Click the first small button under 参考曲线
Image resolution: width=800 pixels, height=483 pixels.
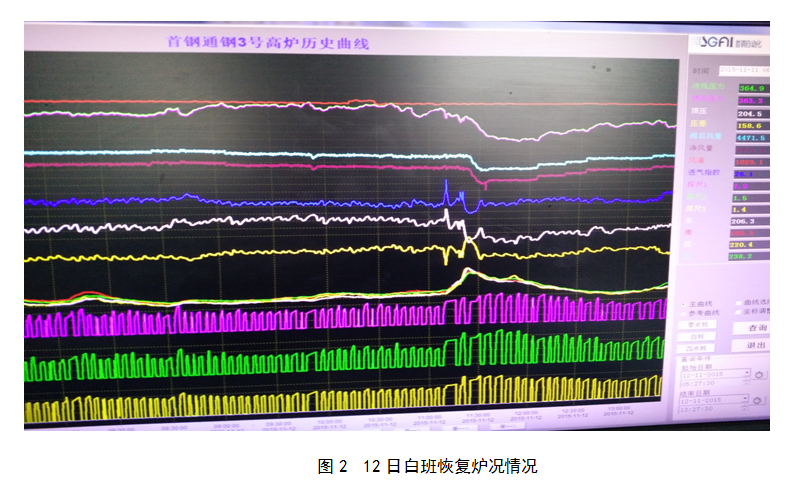pyautogui.click(x=698, y=325)
